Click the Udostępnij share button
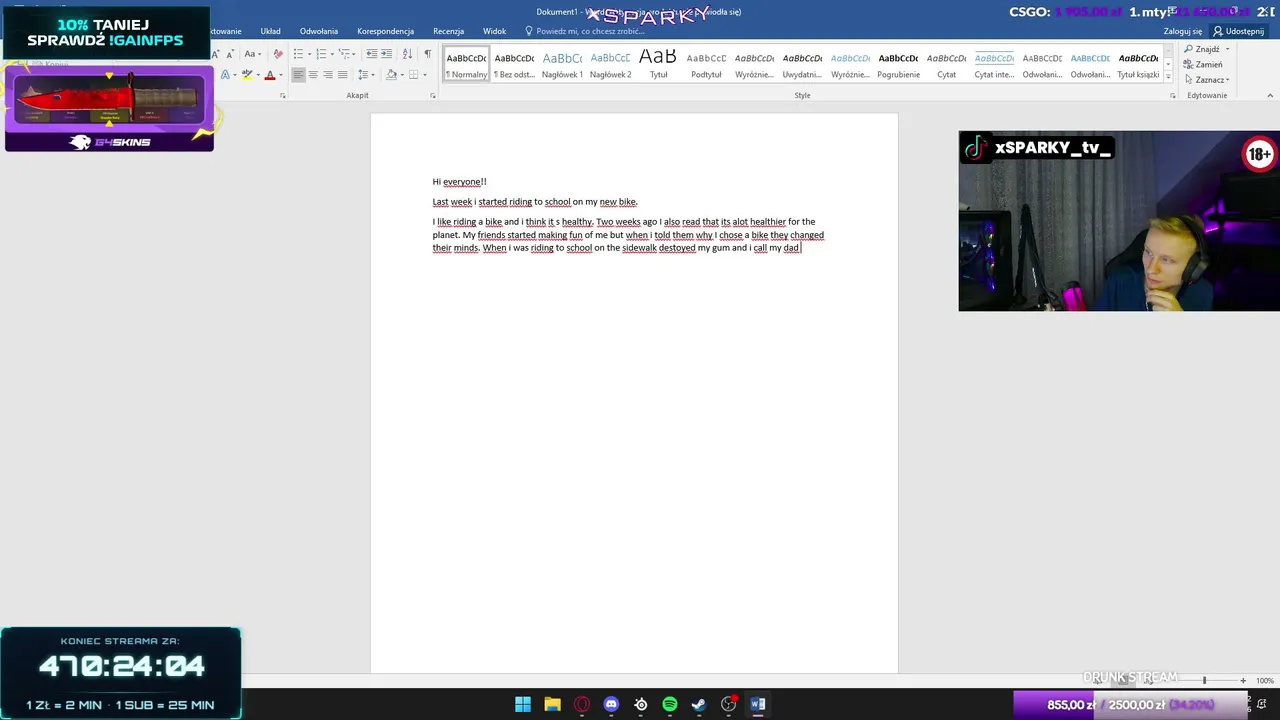 [1238, 31]
